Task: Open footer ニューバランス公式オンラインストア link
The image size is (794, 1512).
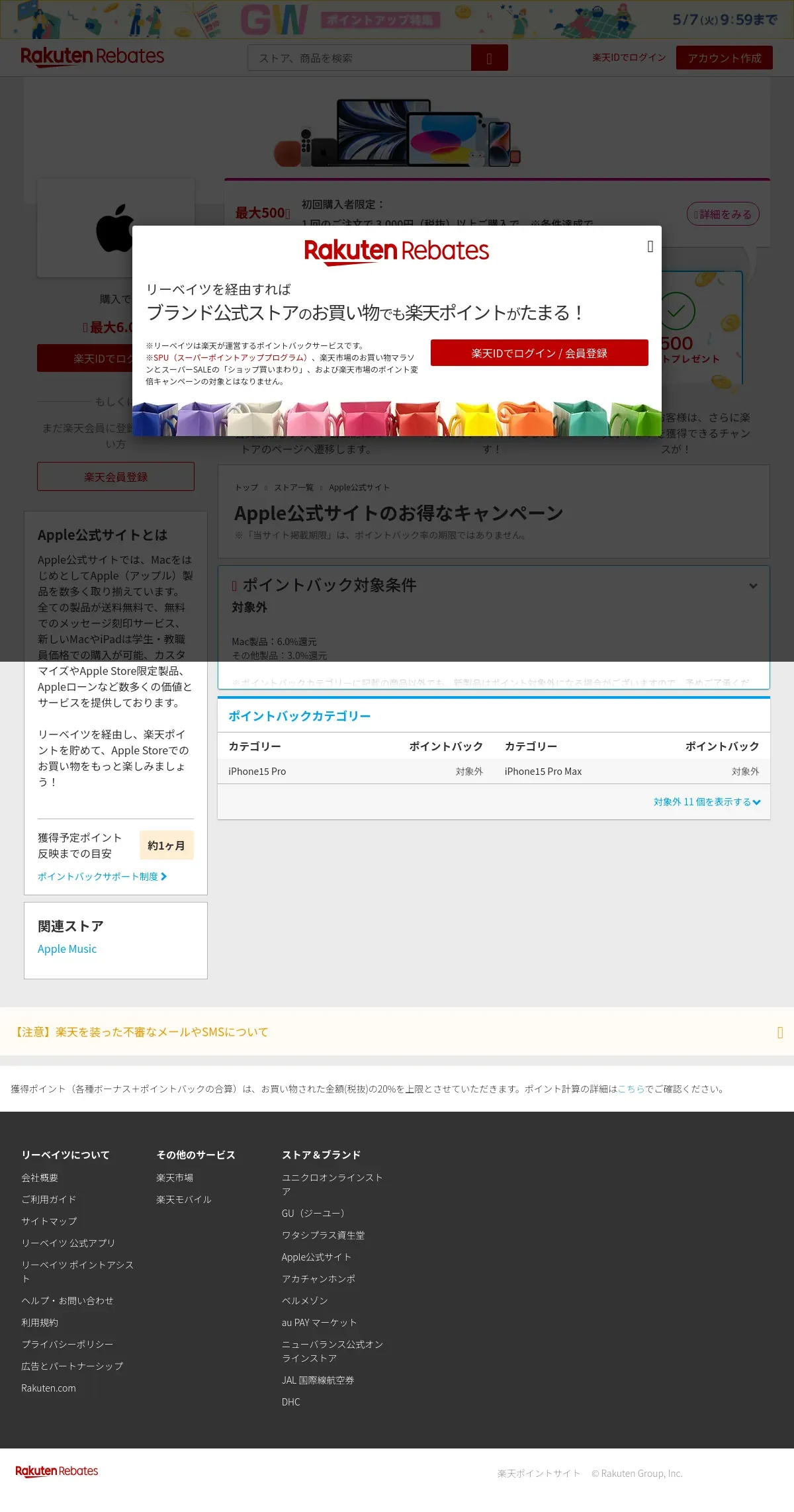Action: point(332,1351)
